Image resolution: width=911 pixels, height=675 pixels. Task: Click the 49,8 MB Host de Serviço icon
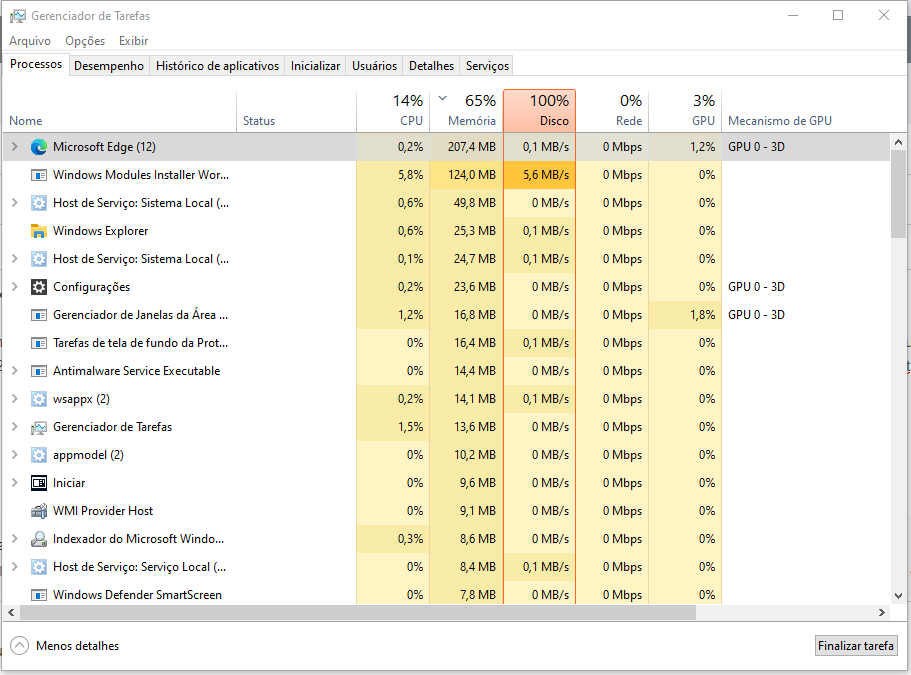pyautogui.click(x=39, y=203)
